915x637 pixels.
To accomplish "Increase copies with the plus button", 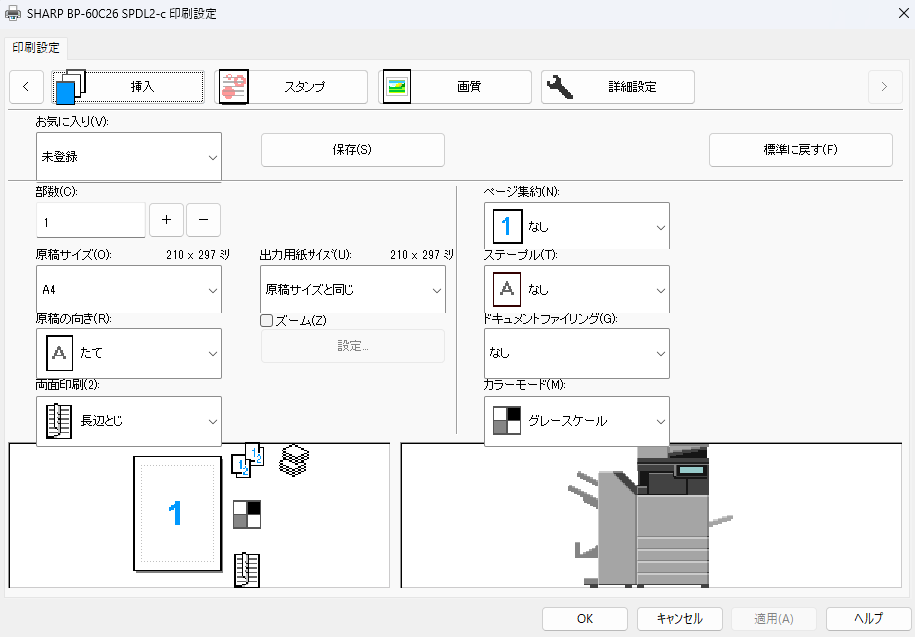I will (166, 220).
